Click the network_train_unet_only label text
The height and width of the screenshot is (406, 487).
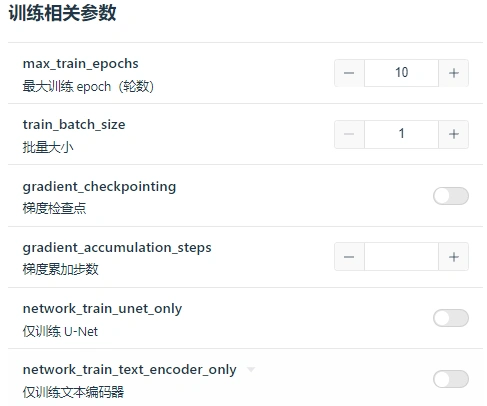pos(102,309)
